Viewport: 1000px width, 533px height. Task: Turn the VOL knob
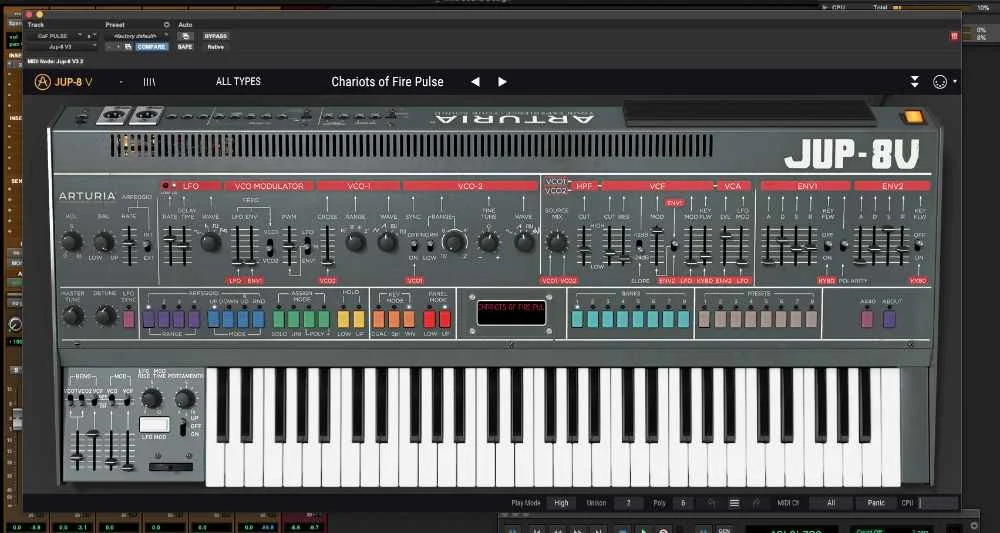click(71, 241)
